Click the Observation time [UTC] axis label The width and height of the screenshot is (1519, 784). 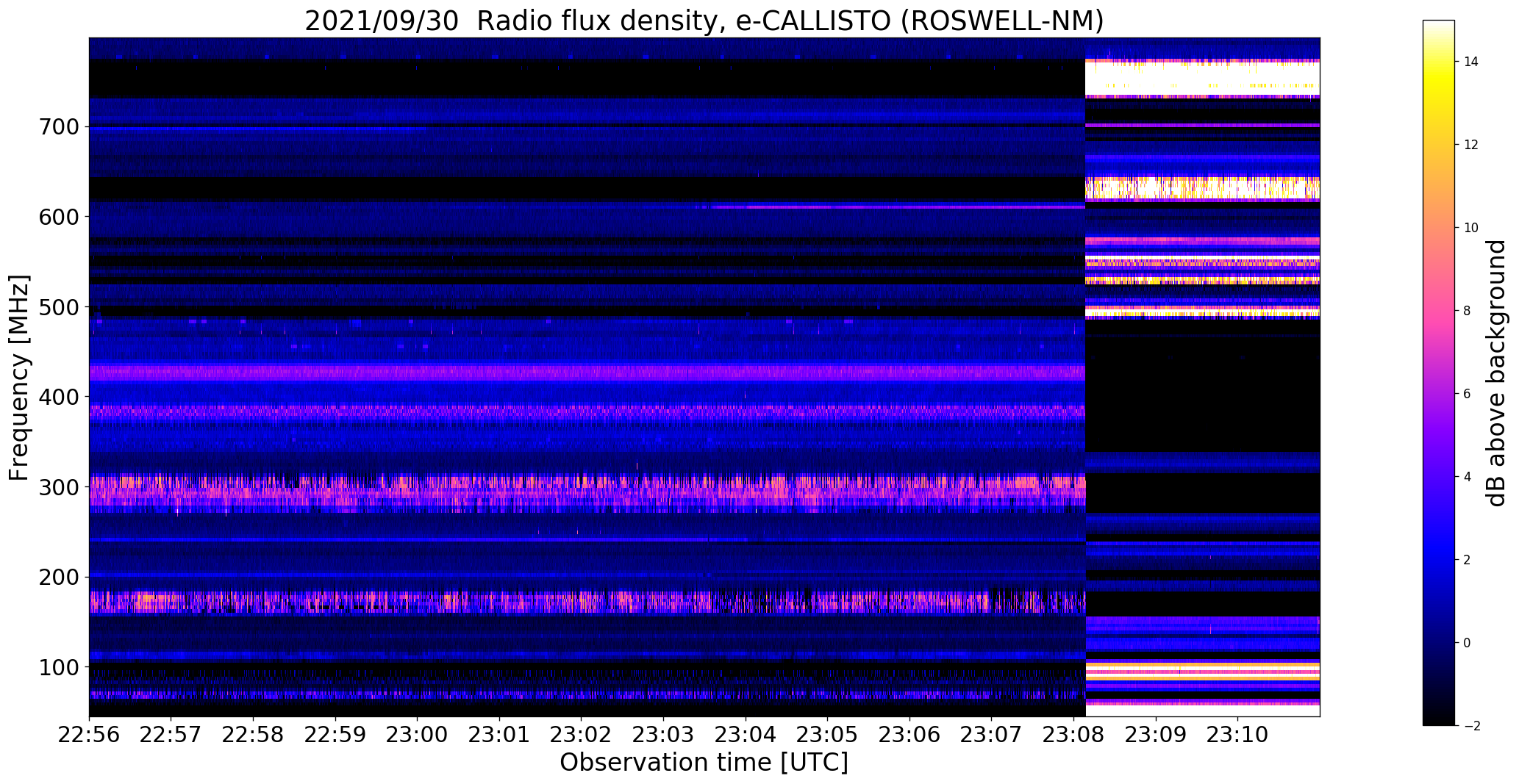coord(704,763)
